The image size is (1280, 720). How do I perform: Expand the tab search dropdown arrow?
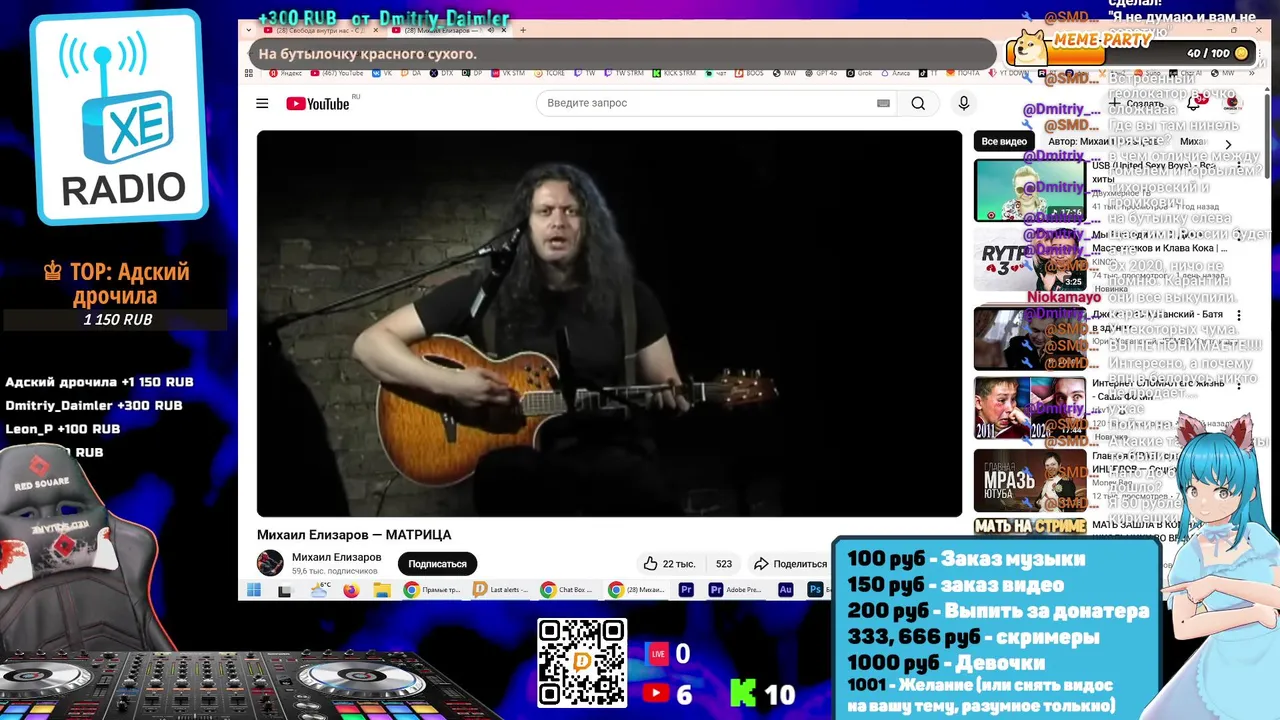tap(251, 30)
